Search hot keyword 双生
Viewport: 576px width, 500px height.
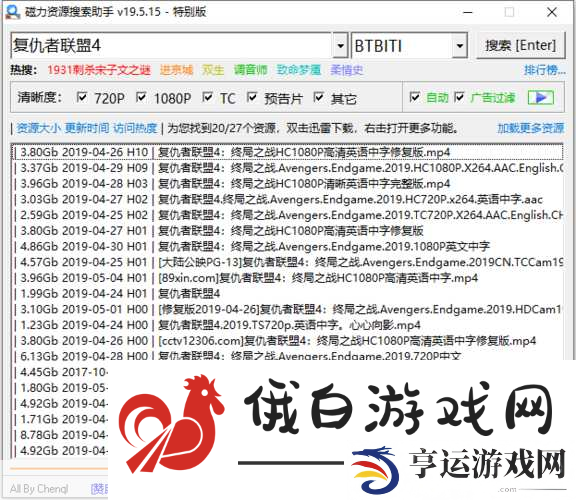213,70
